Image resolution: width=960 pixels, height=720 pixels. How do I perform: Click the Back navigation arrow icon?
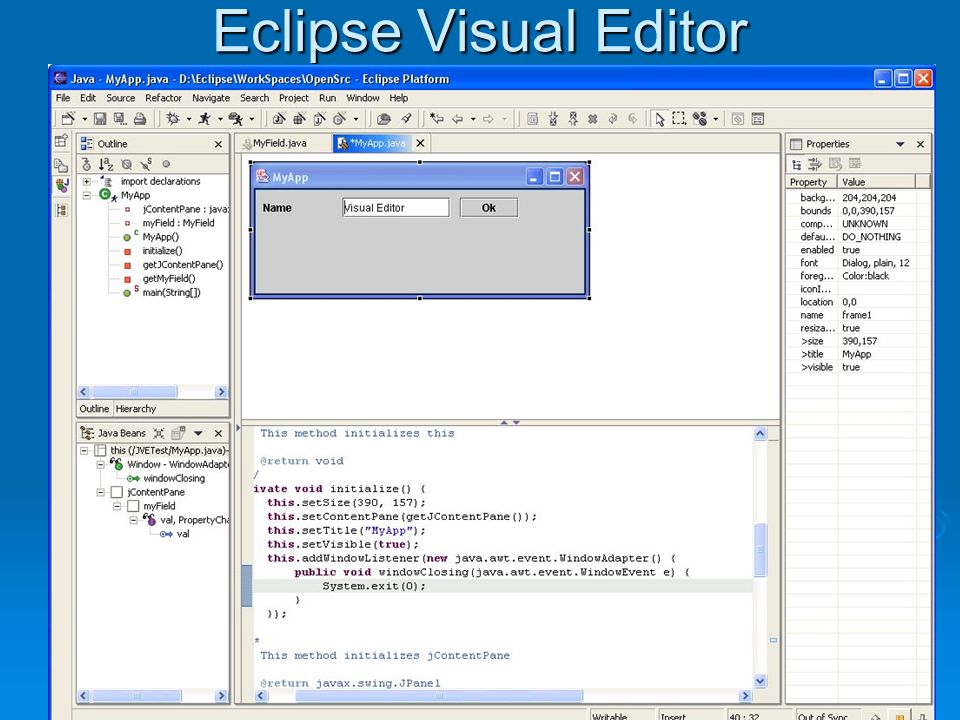click(x=457, y=119)
